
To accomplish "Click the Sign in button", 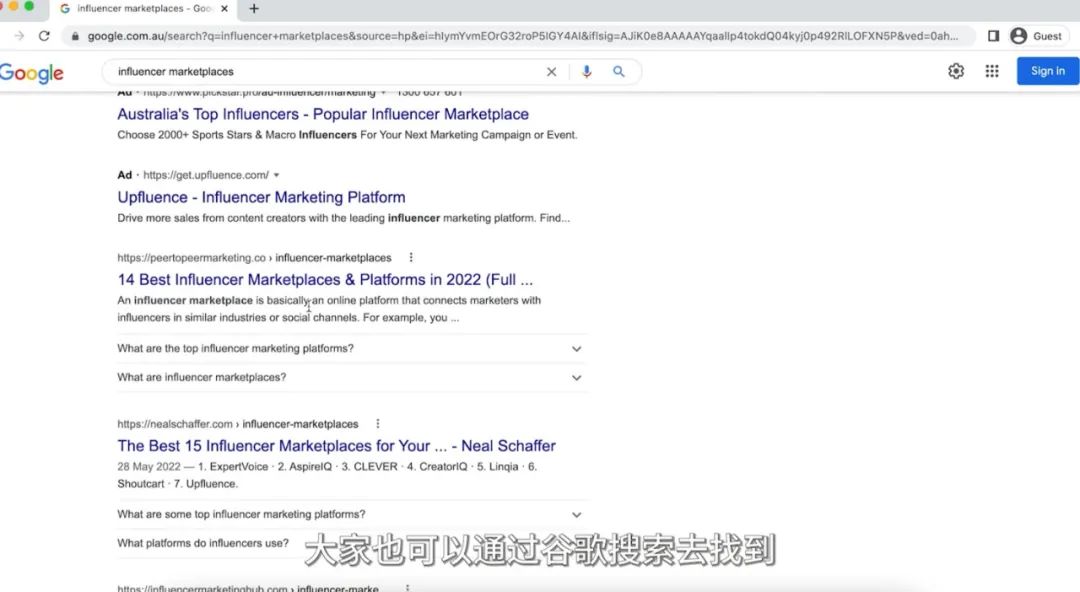I will pos(1048,71).
